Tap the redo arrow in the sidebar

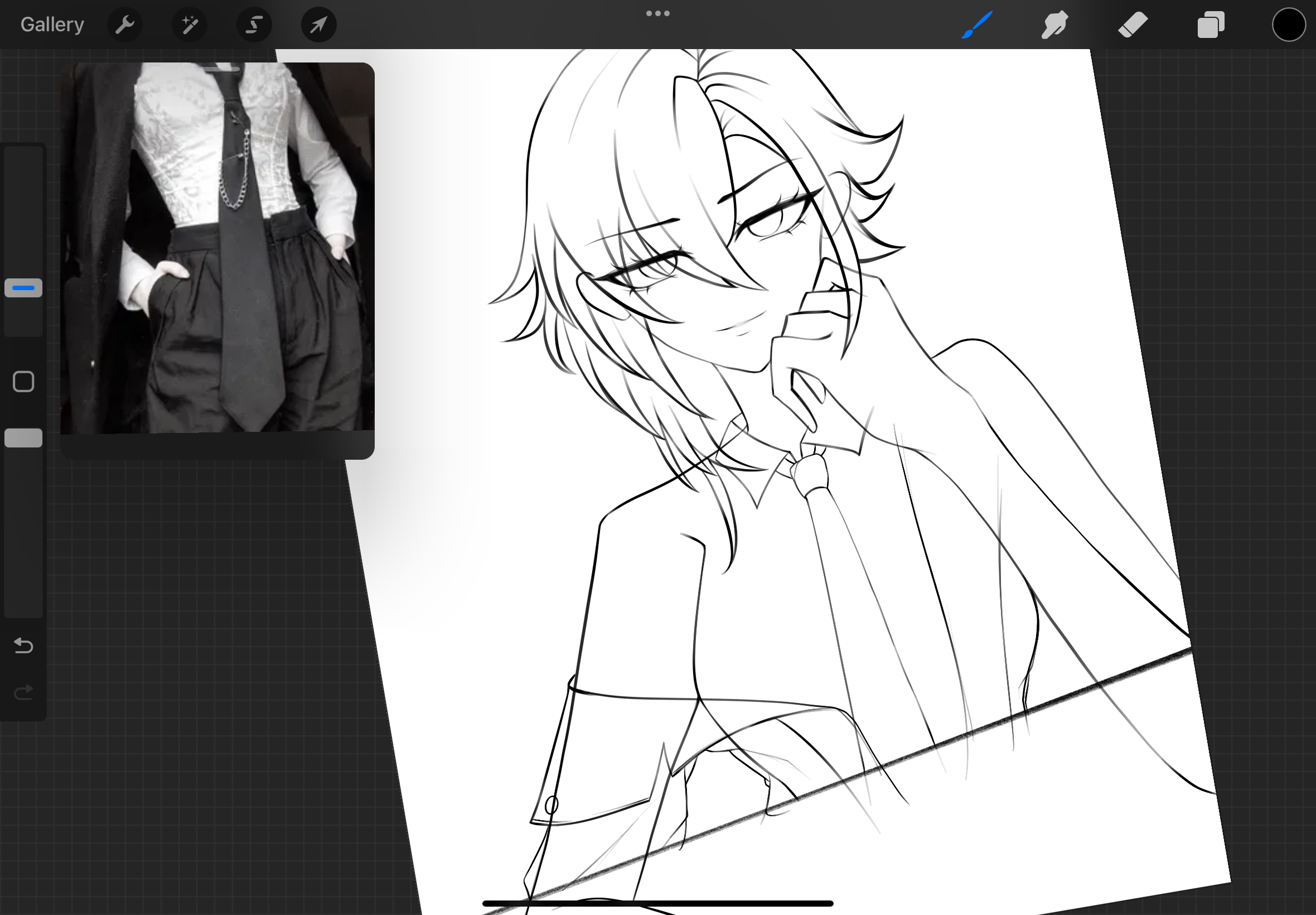point(23,691)
